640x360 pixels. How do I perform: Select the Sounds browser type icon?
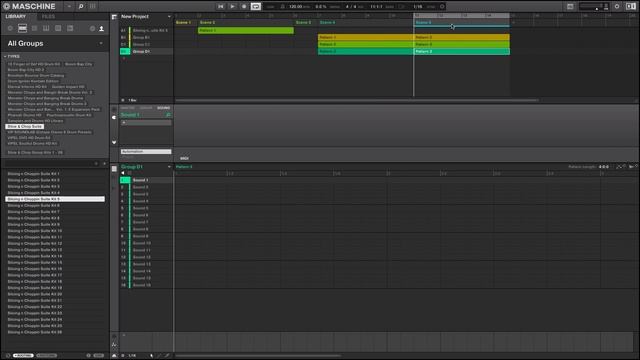34,28
